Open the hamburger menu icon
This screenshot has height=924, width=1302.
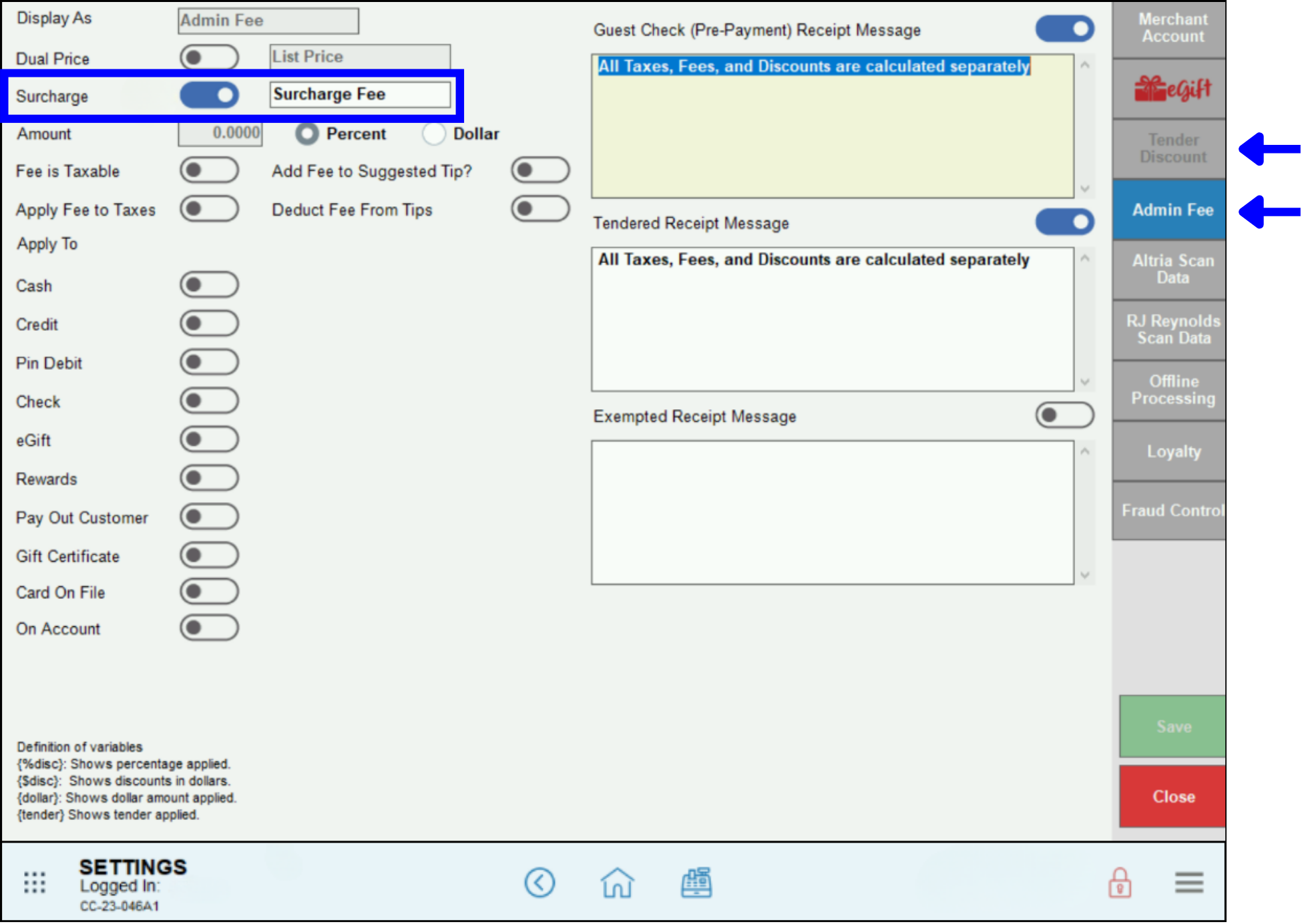click(x=1189, y=883)
